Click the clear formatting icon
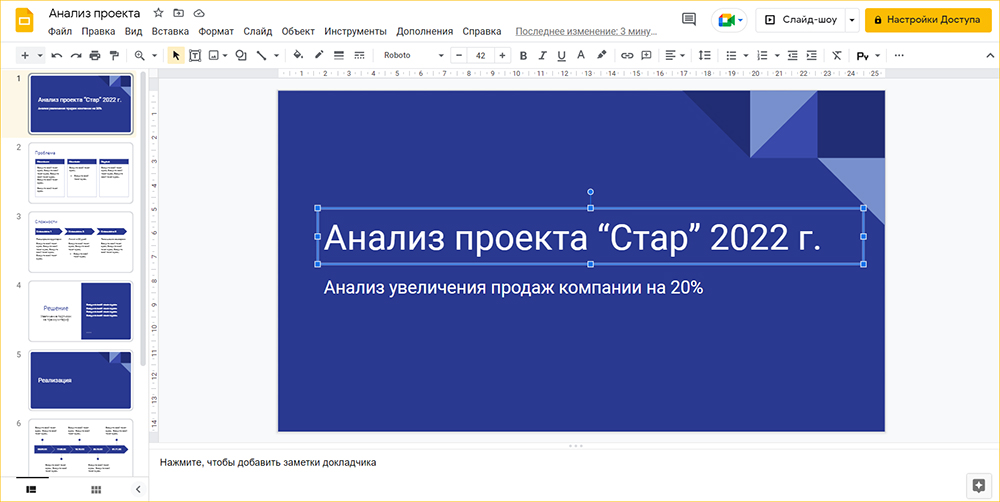1000x502 pixels. (837, 55)
